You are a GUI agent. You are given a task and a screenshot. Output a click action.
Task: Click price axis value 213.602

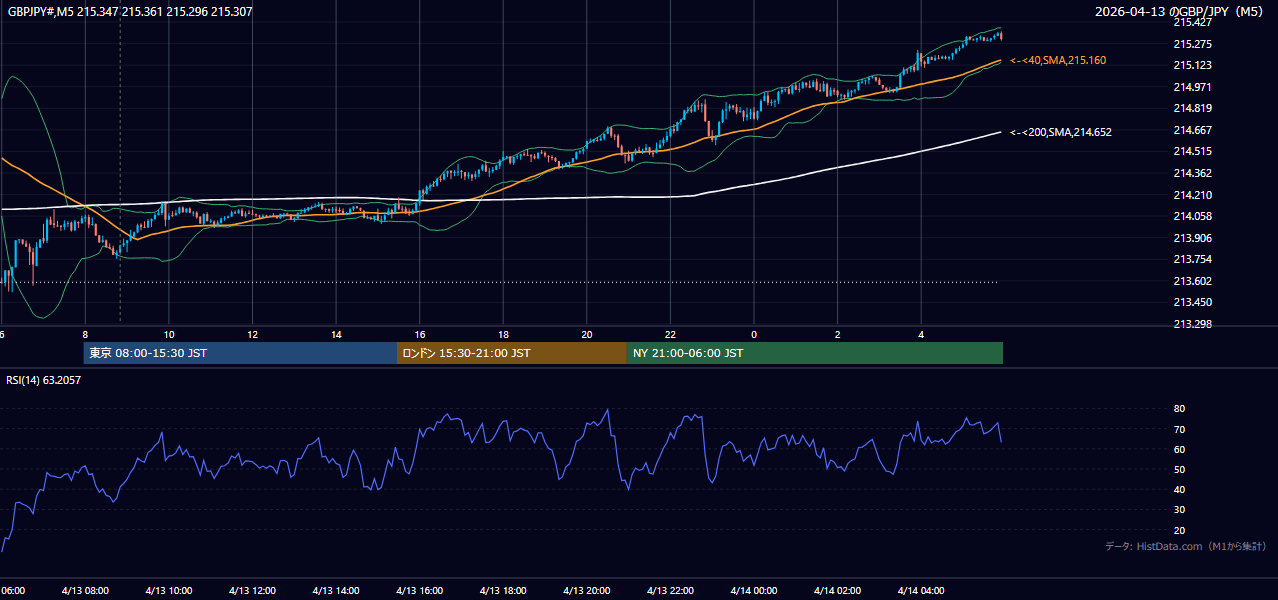point(1192,282)
